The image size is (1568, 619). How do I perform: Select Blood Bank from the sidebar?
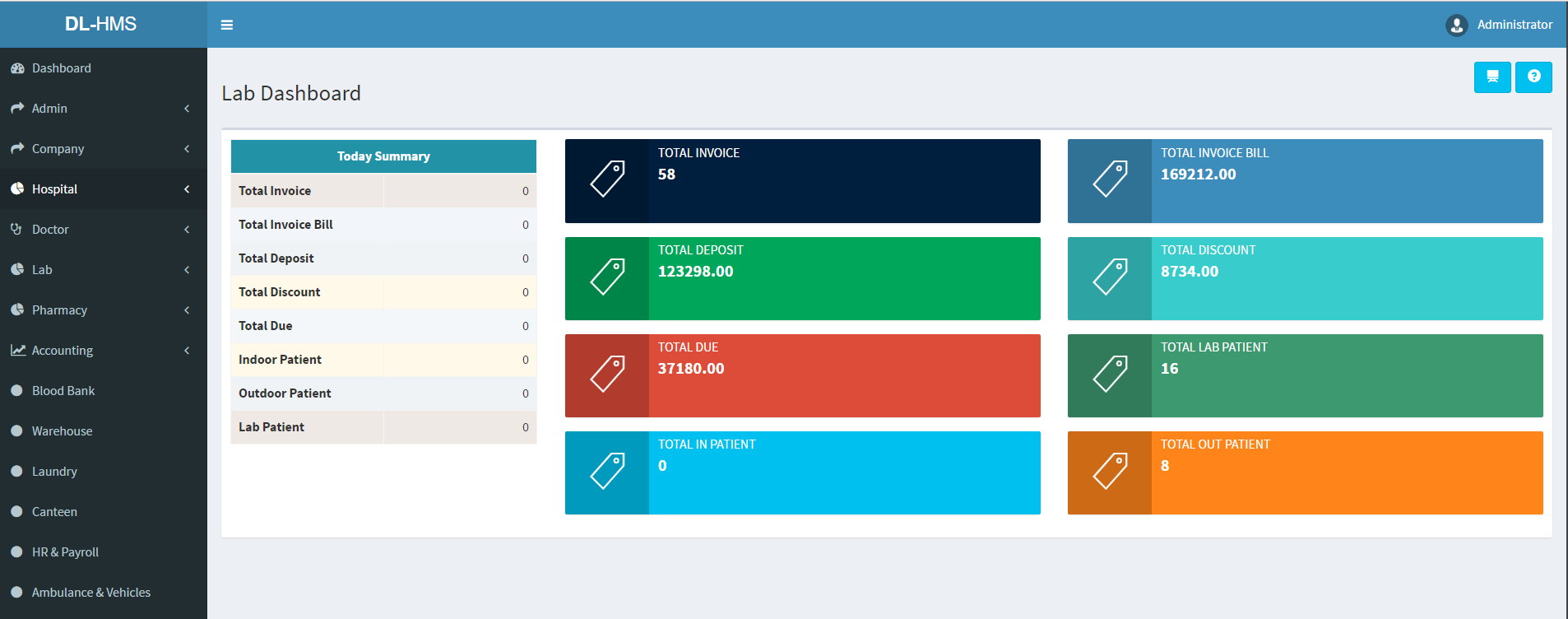63,391
